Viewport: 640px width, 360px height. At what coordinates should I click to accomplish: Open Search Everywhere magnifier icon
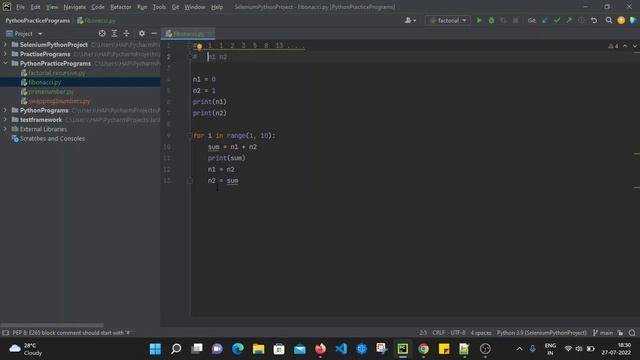click(x=609, y=20)
